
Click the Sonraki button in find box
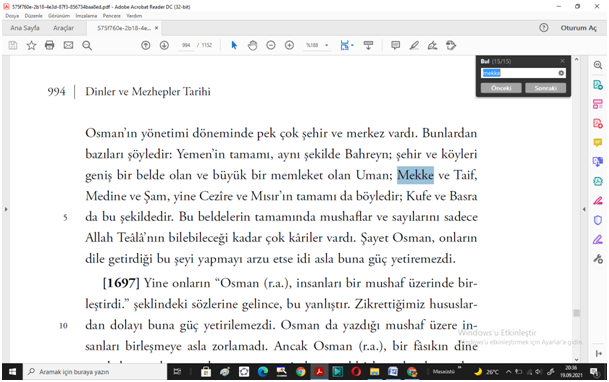pos(545,88)
